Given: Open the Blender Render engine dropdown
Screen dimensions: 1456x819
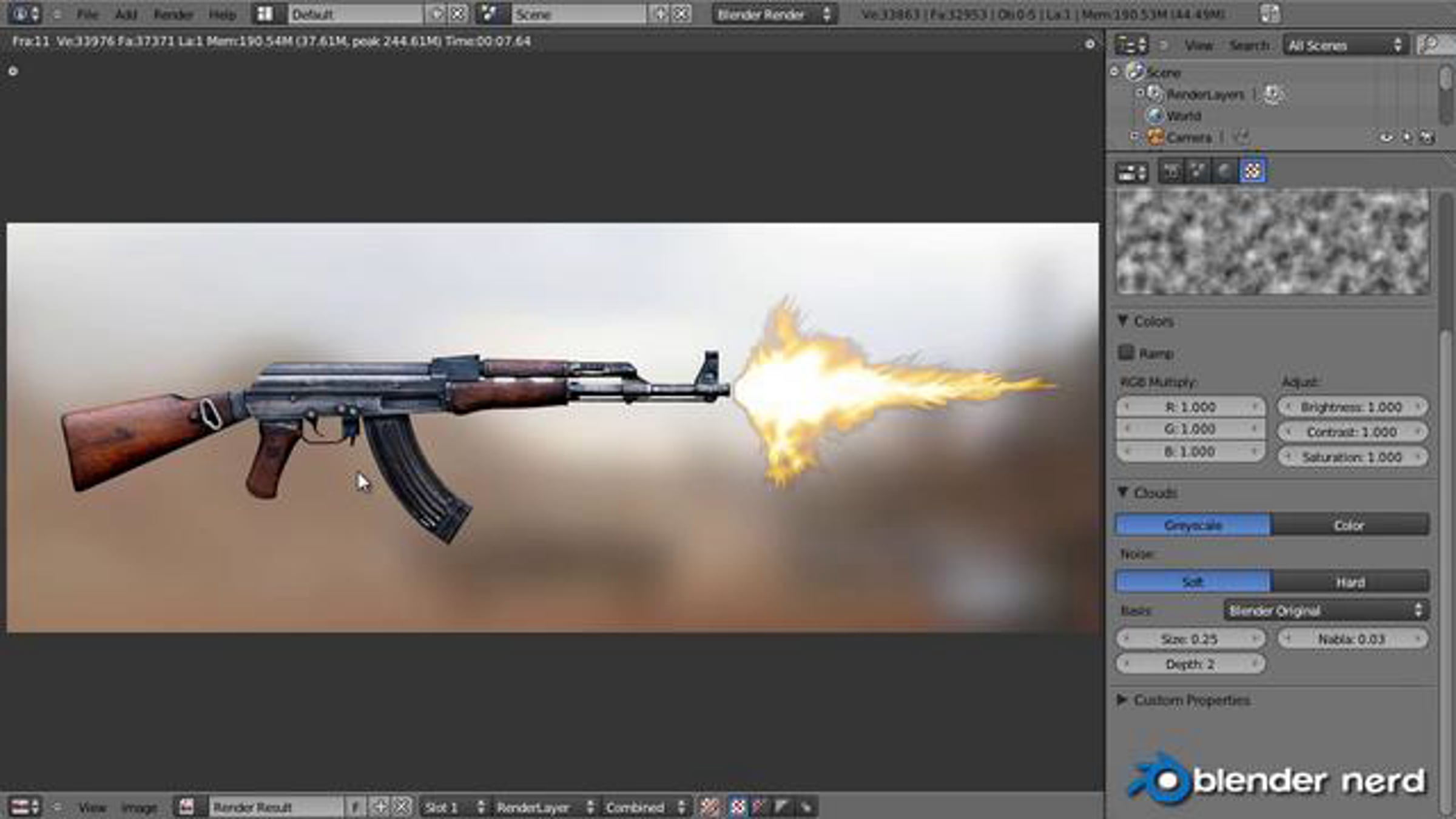Looking at the screenshot, I should pyautogui.click(x=773, y=14).
